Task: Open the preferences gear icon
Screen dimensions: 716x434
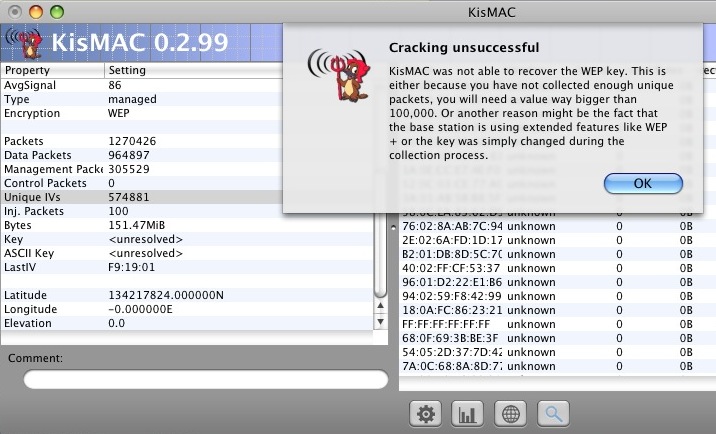Action: 426,414
